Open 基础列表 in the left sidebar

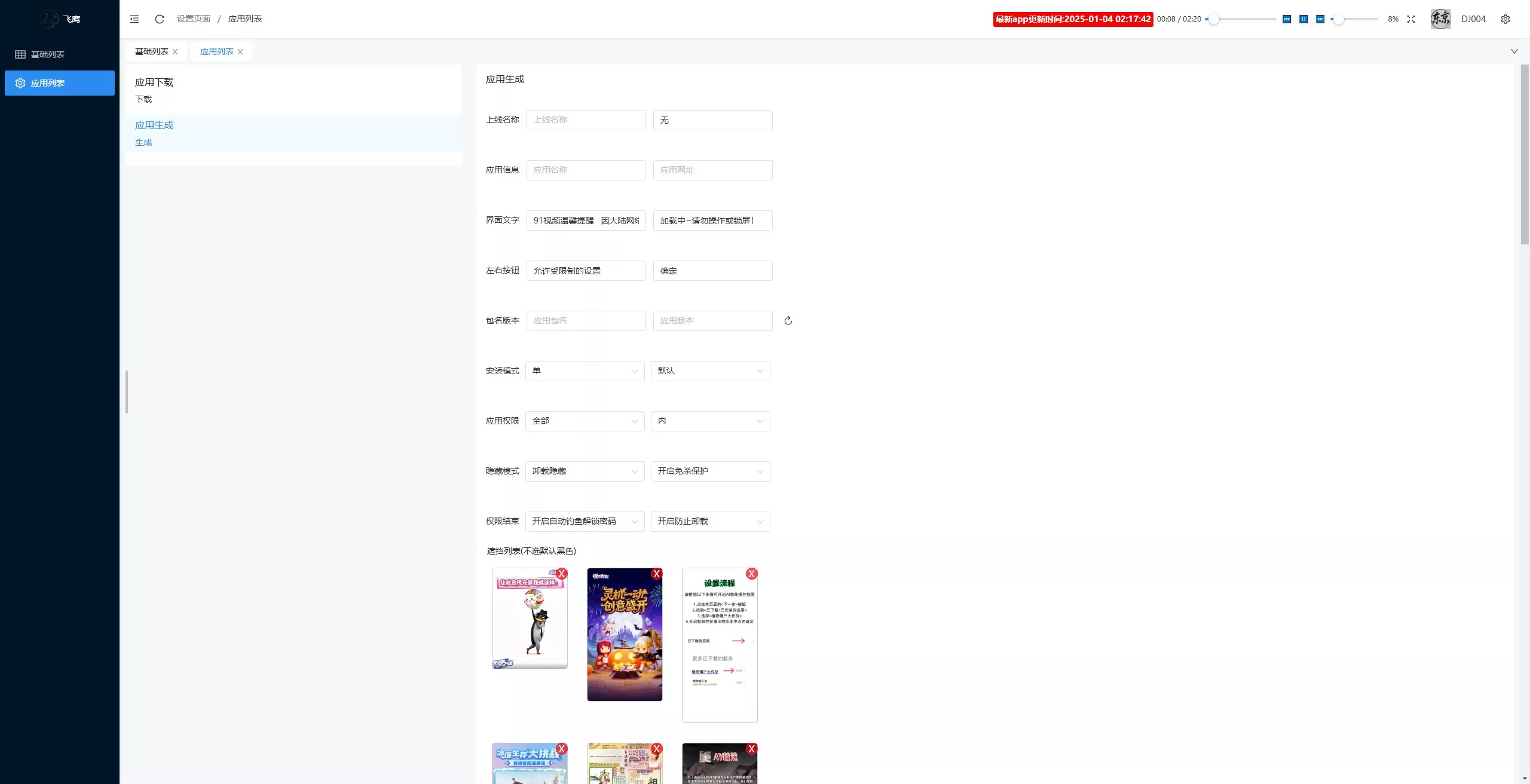click(x=48, y=54)
